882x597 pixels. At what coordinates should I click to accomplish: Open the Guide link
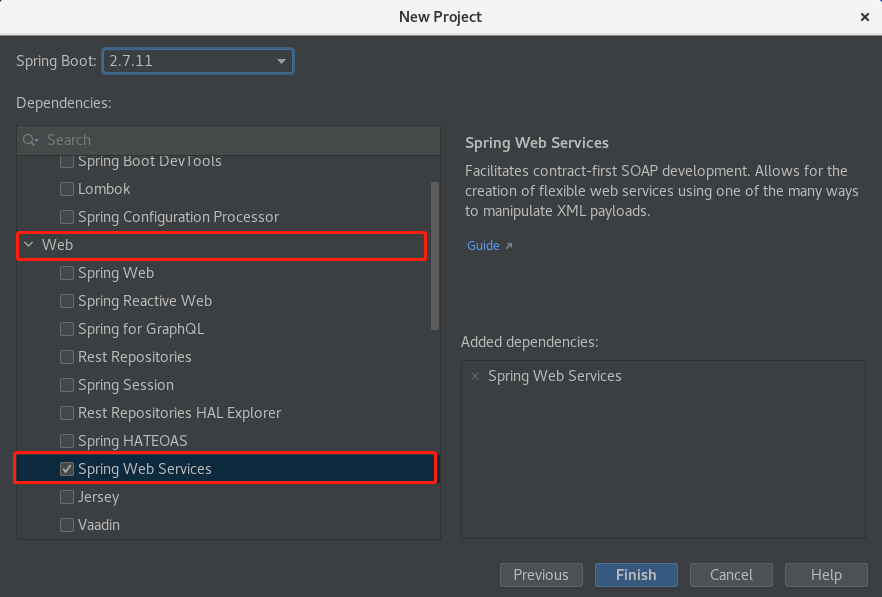click(x=483, y=246)
